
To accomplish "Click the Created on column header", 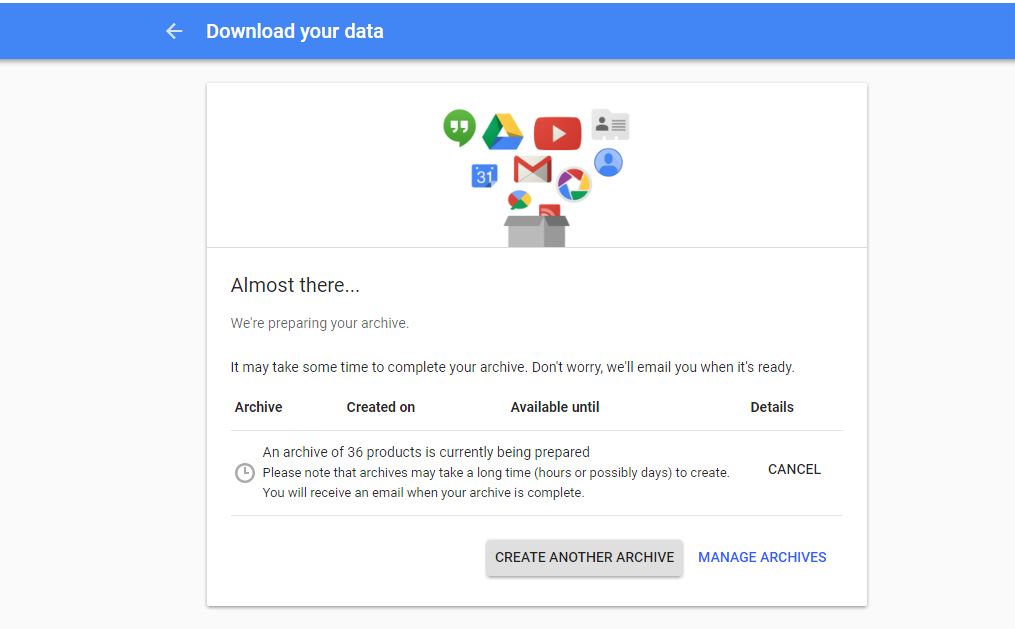I will click(380, 407).
